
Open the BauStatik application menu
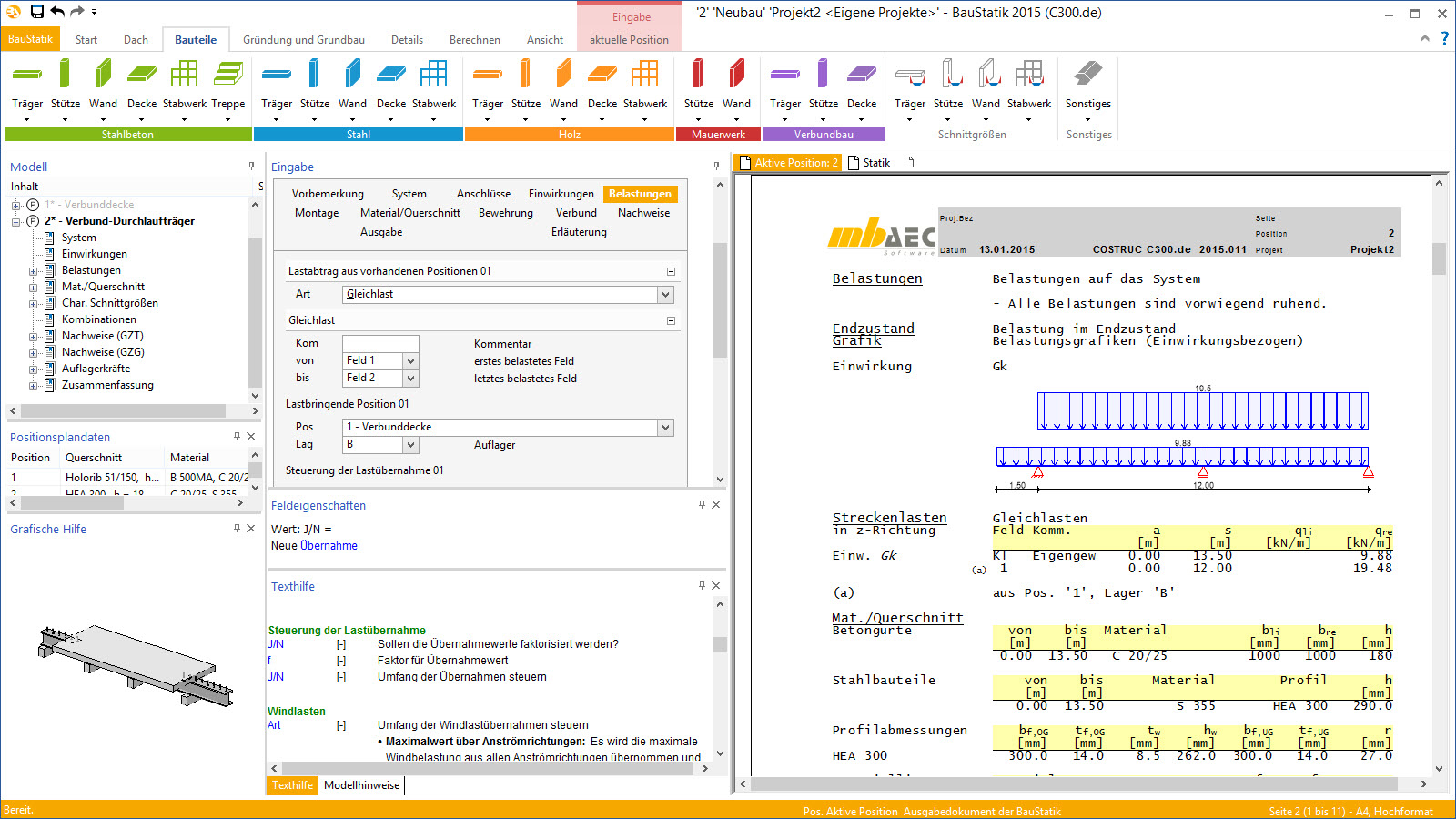pos(30,39)
